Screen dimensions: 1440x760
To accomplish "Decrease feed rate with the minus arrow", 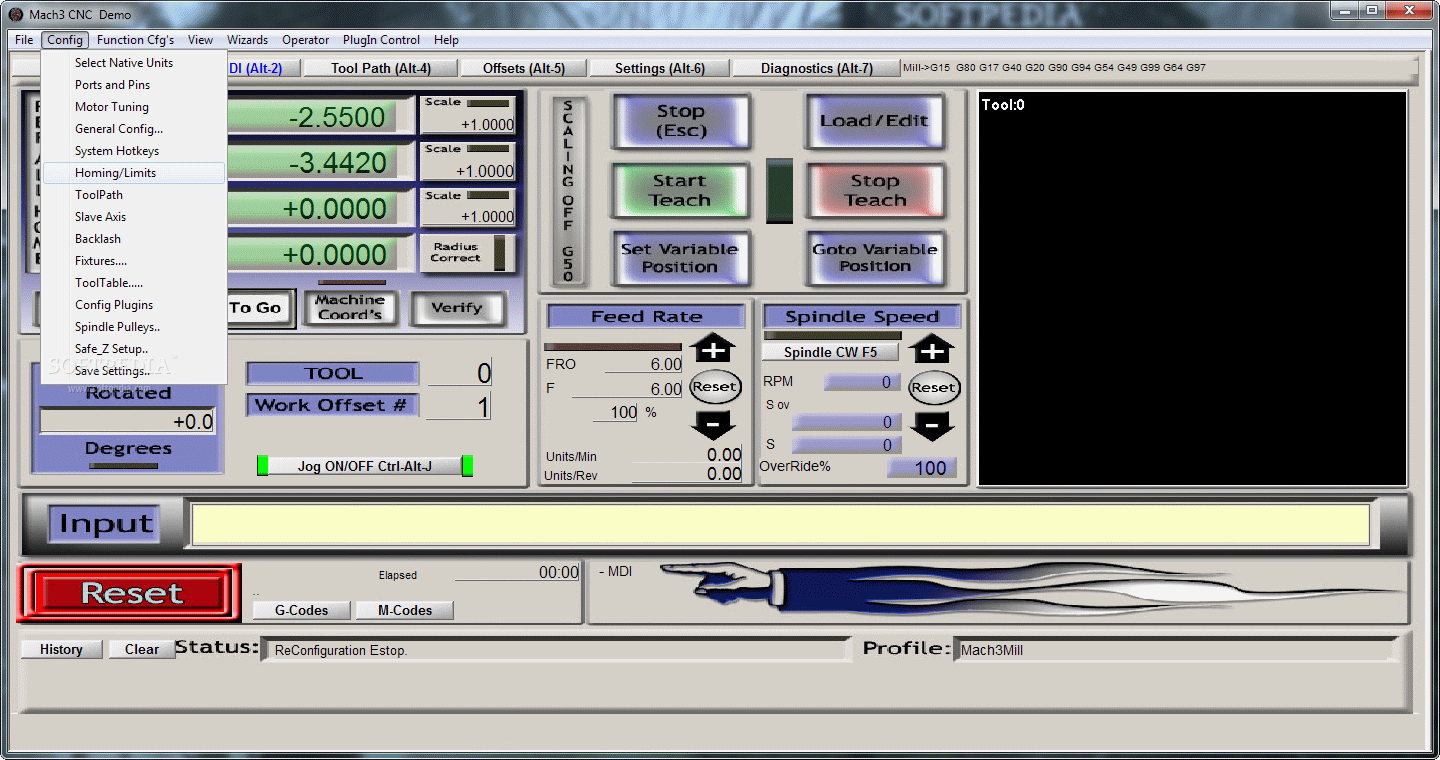I will click(713, 425).
